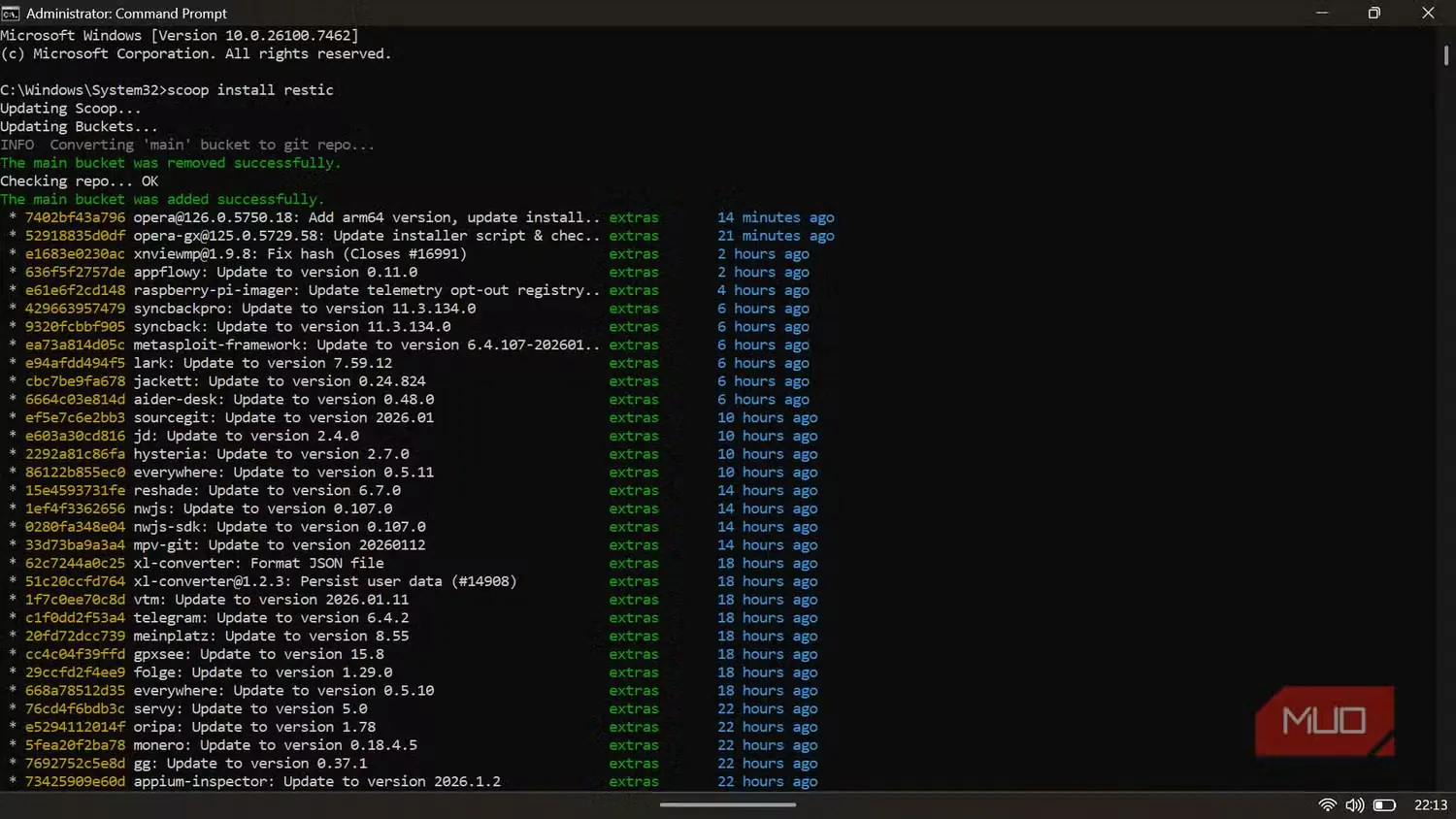Click commit hash 7402bf43a796
This screenshot has height=819, width=1456.
pos(75,217)
